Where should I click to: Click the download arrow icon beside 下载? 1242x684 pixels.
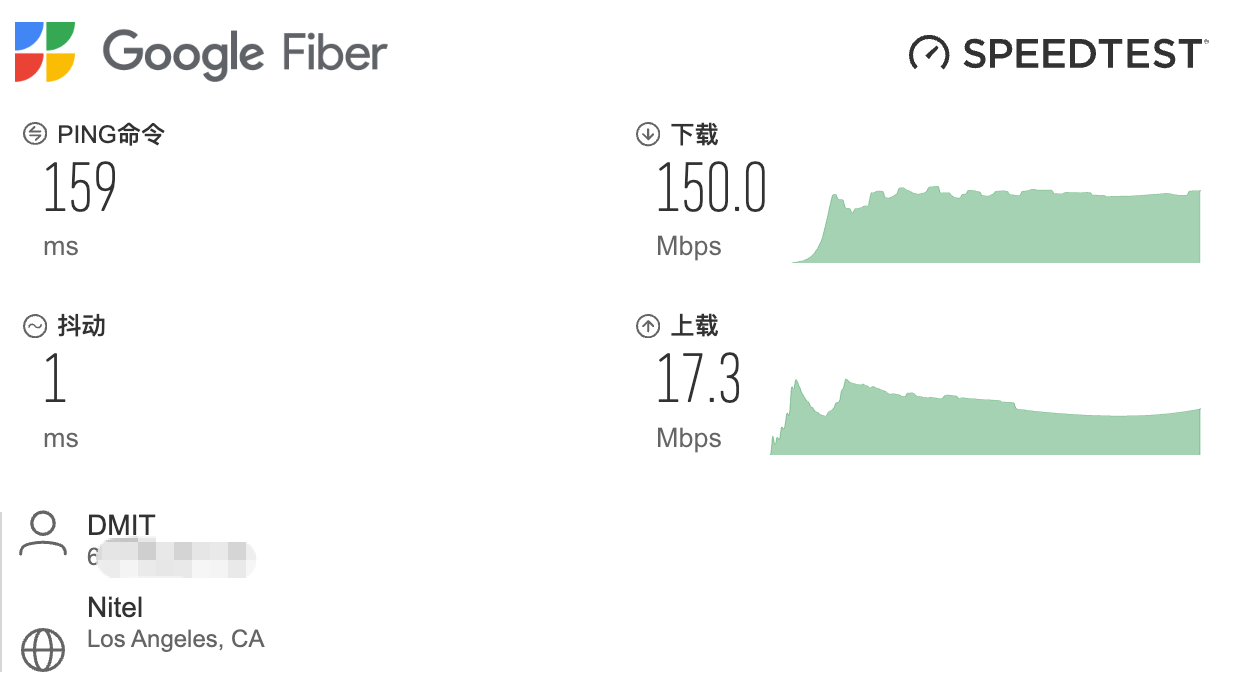click(648, 134)
